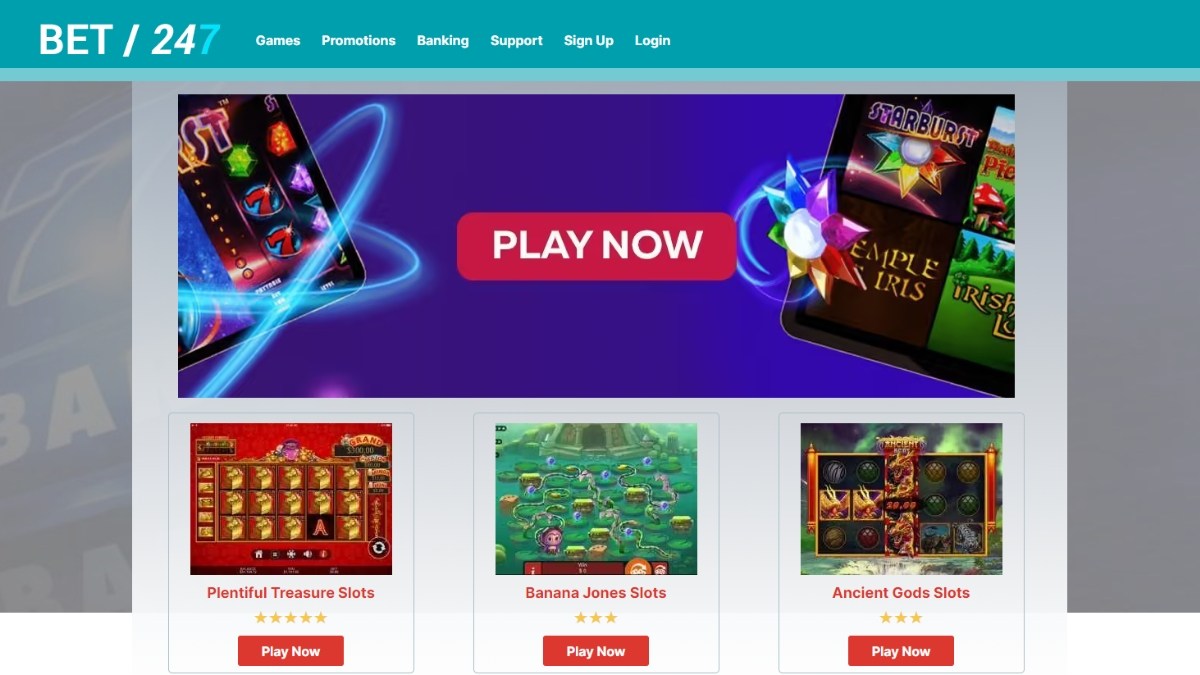Viewport: 1200px width, 675px height.
Task: Go to the Banking page
Action: click(443, 41)
